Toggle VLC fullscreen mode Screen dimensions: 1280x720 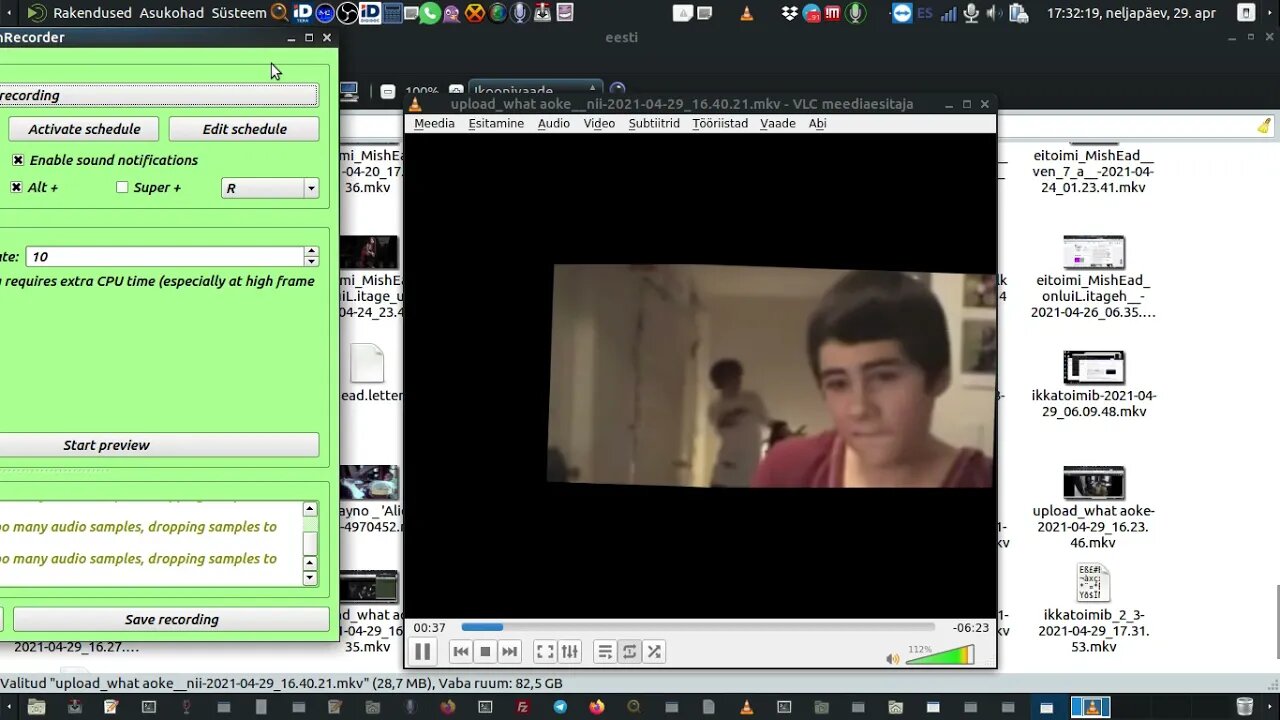pos(545,652)
